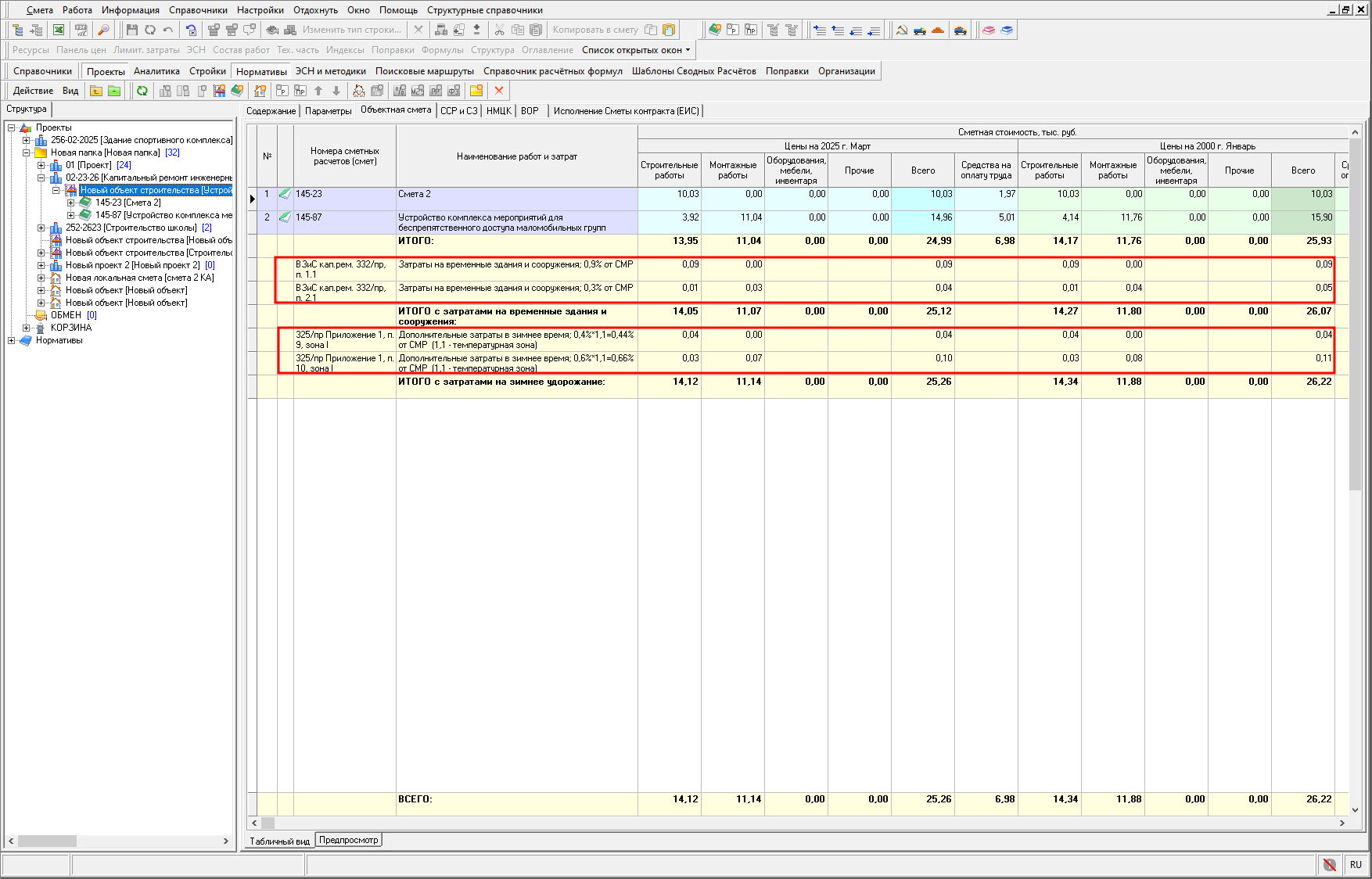Click the PDF export icon
The image size is (1372, 879).
pos(81,30)
